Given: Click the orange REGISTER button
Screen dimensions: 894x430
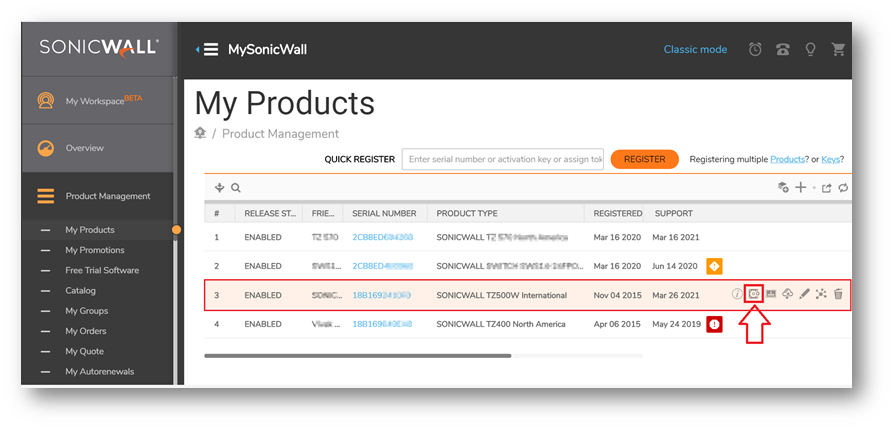Looking at the screenshot, I should (644, 159).
